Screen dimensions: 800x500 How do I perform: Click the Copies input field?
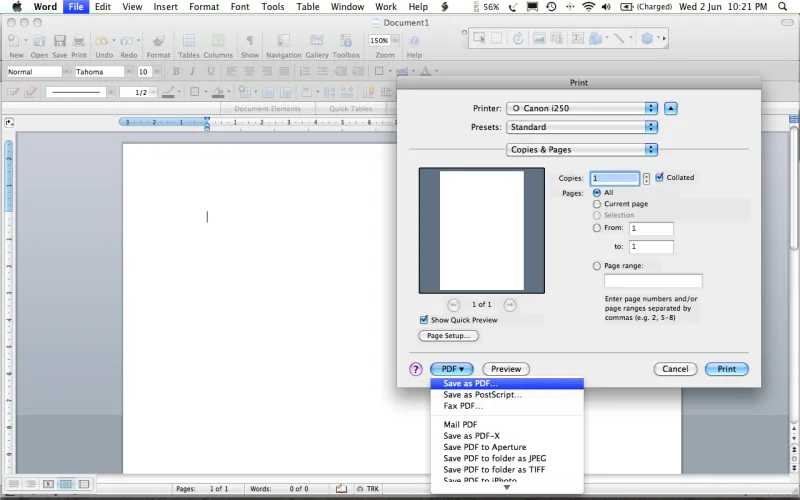(x=614, y=178)
